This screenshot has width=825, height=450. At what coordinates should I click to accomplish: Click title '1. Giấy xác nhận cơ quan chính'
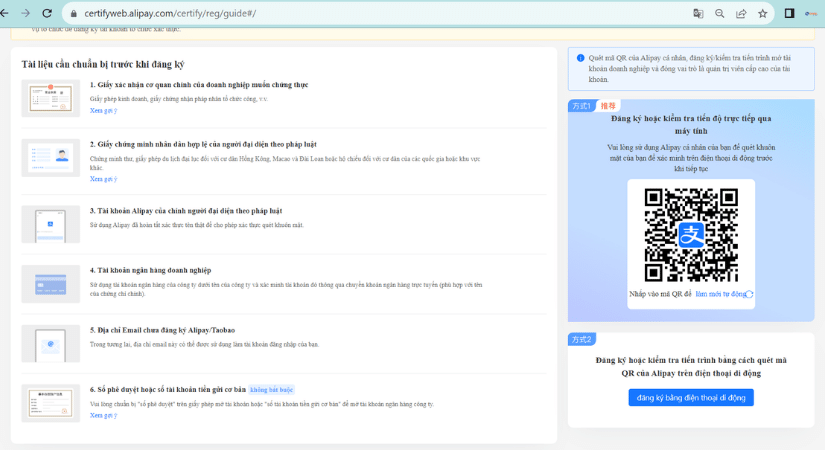tap(199, 85)
